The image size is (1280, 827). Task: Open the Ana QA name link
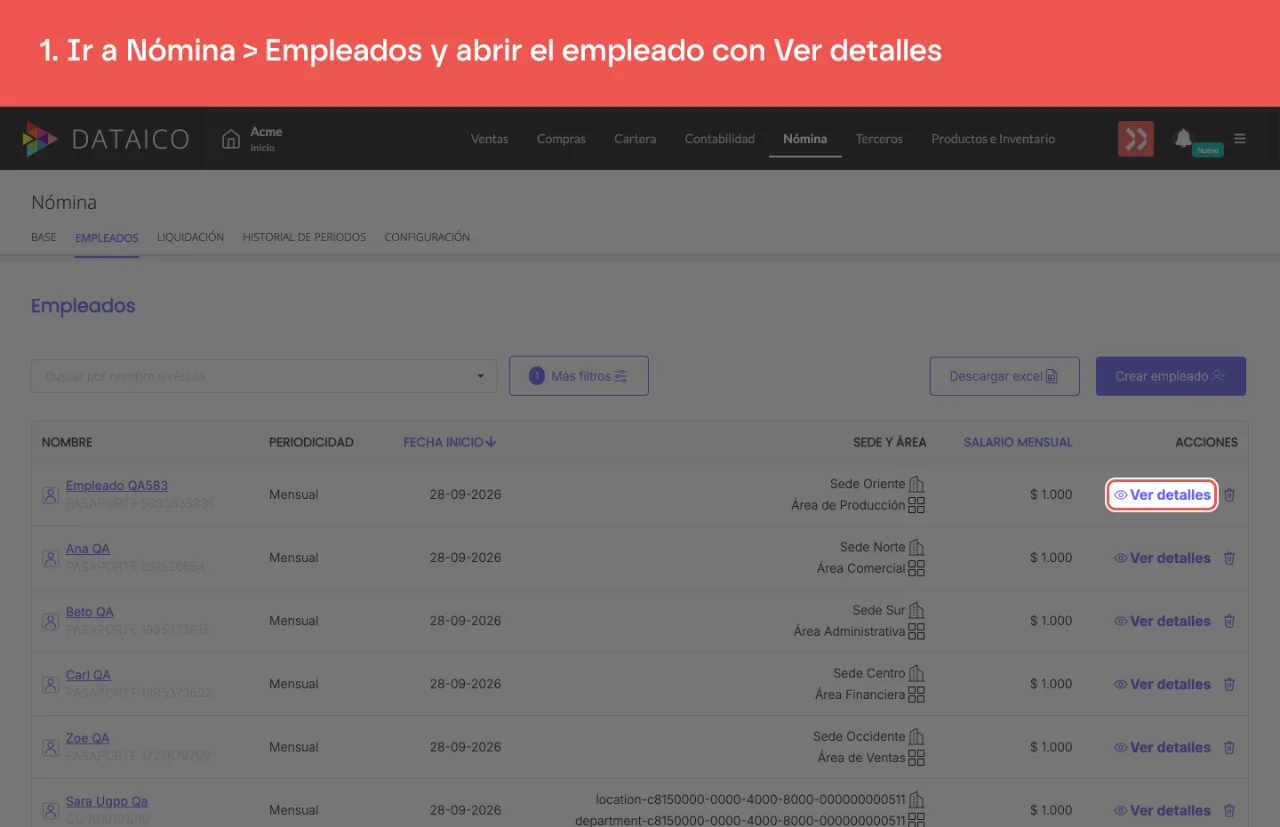pyautogui.click(x=88, y=549)
